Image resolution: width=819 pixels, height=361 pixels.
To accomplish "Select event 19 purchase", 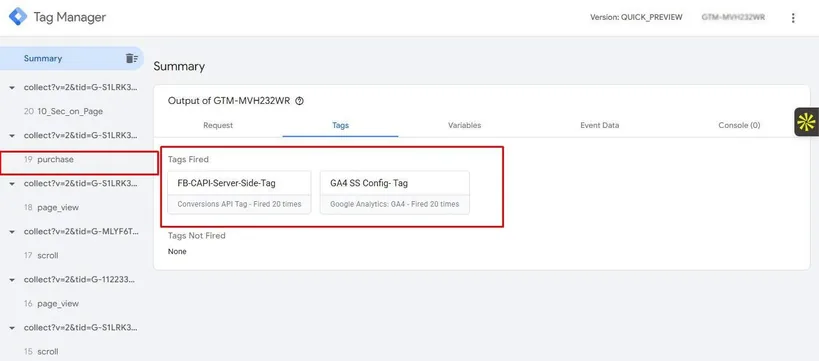I will [x=49, y=159].
